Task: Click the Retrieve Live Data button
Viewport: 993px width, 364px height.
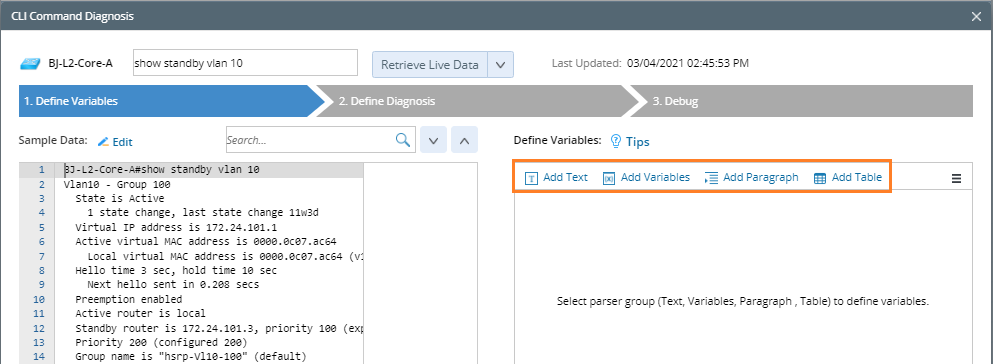Action: point(430,65)
